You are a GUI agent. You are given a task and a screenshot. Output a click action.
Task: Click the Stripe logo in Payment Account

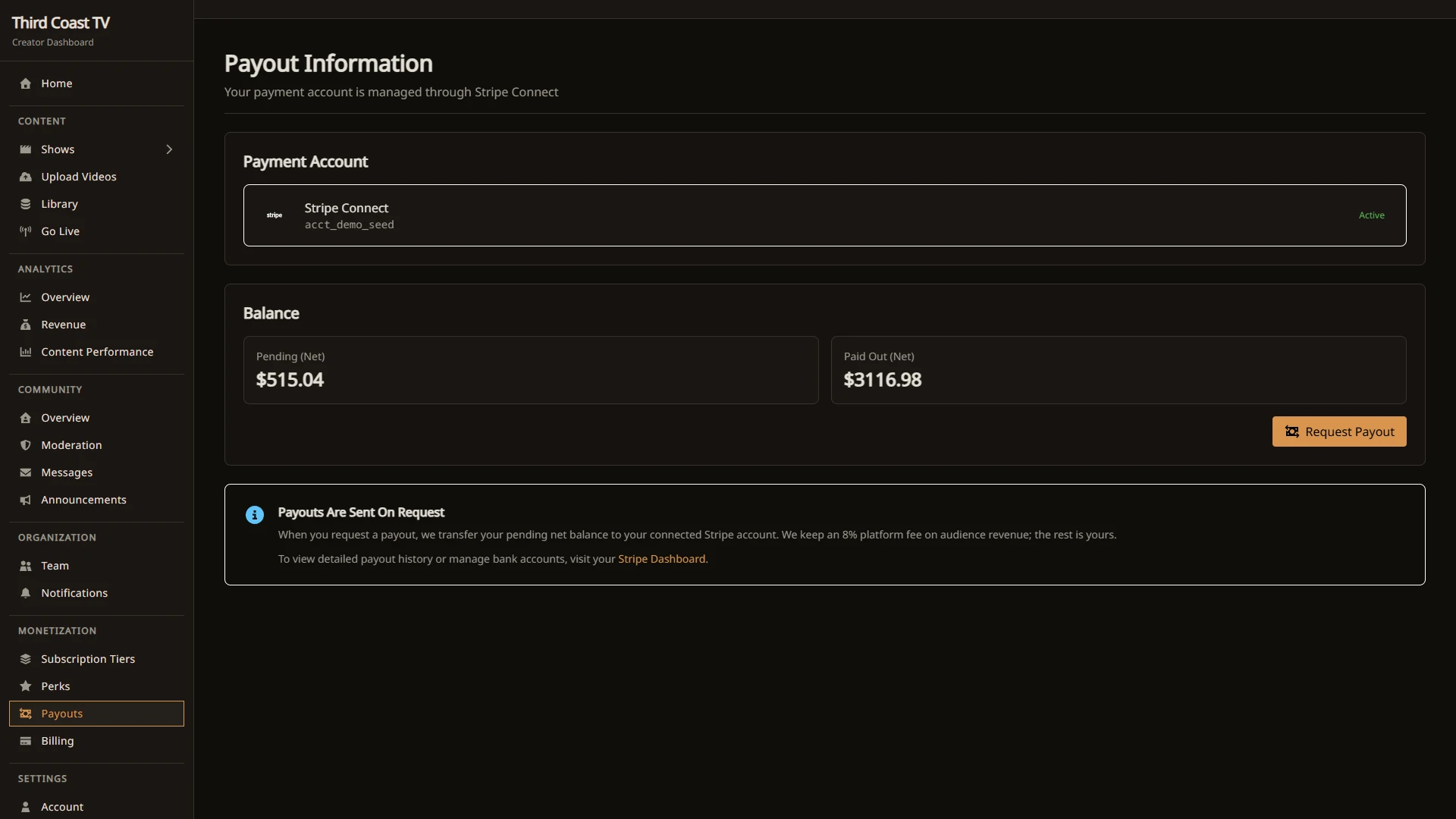pyautogui.click(x=275, y=215)
